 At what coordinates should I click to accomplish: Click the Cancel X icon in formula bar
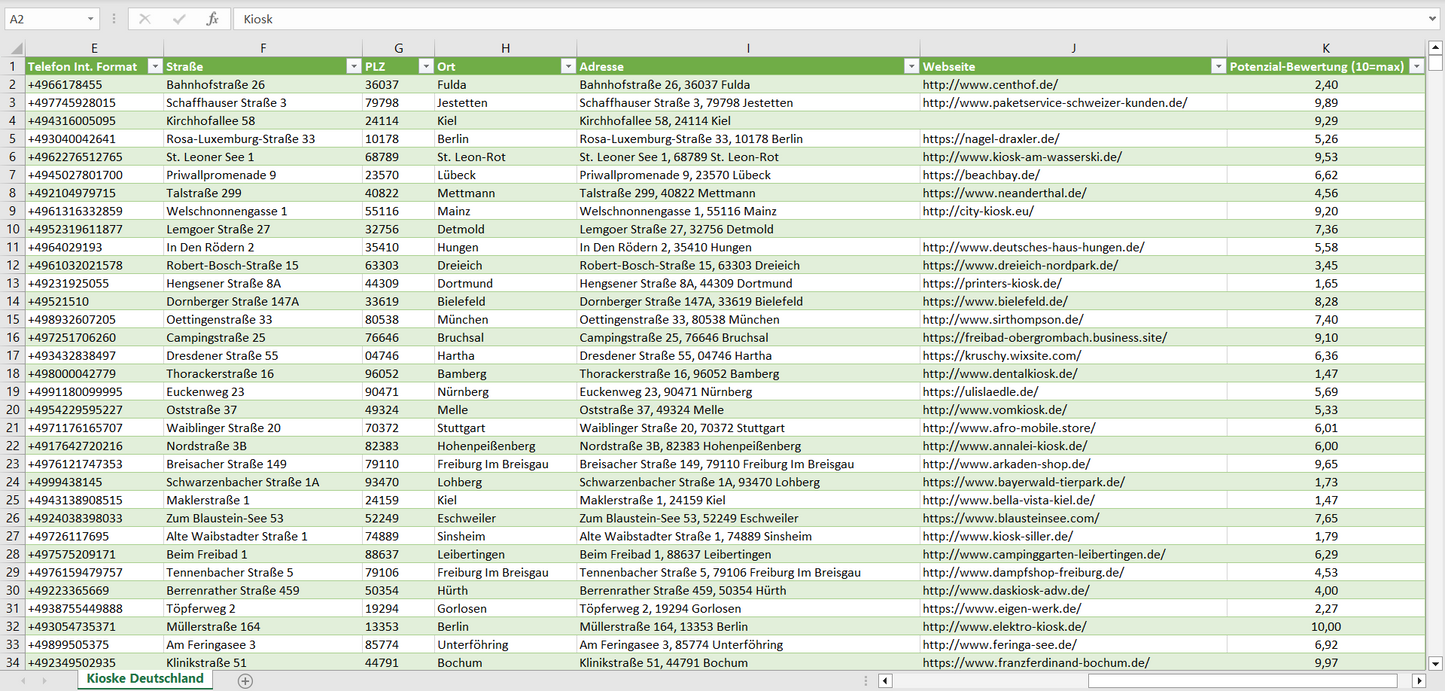145,19
